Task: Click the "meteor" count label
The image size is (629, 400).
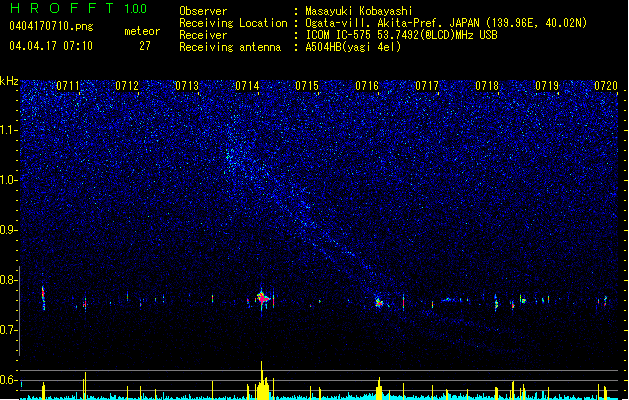Action: [x=142, y=31]
